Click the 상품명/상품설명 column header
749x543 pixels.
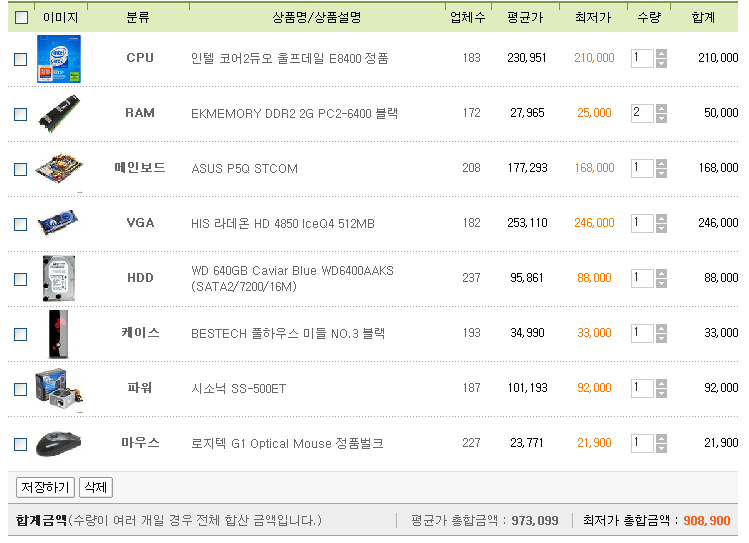point(317,18)
